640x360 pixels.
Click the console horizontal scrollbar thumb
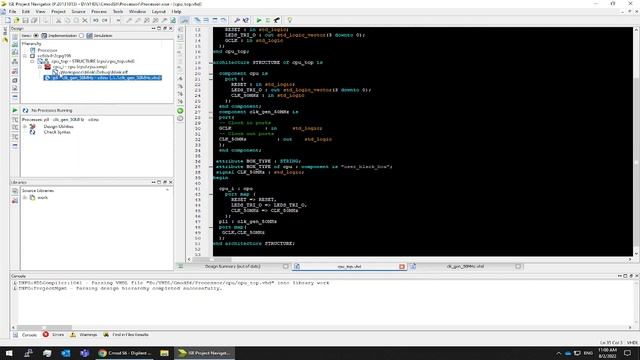44,327
